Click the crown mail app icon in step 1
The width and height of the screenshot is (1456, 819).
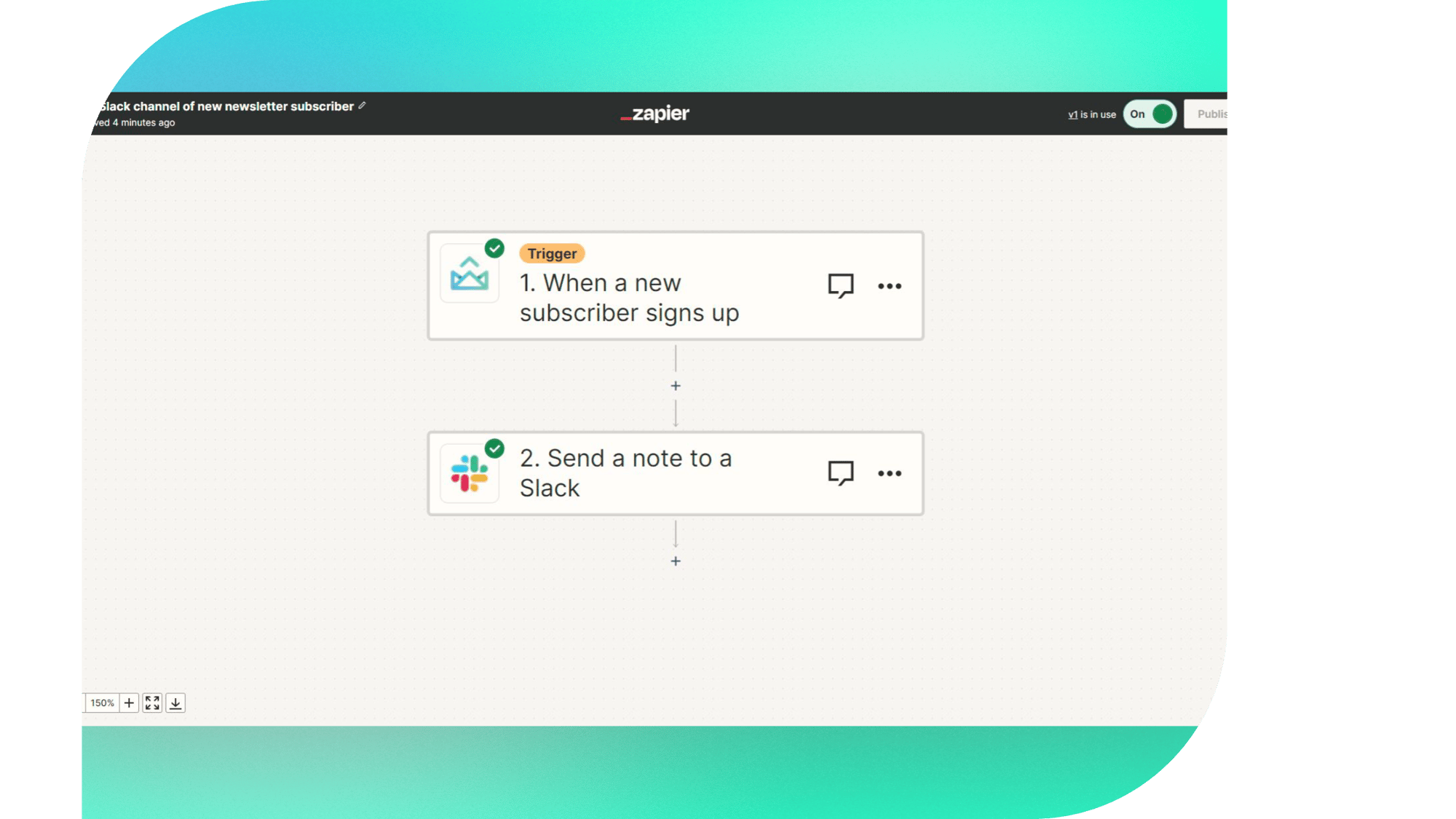tap(470, 274)
